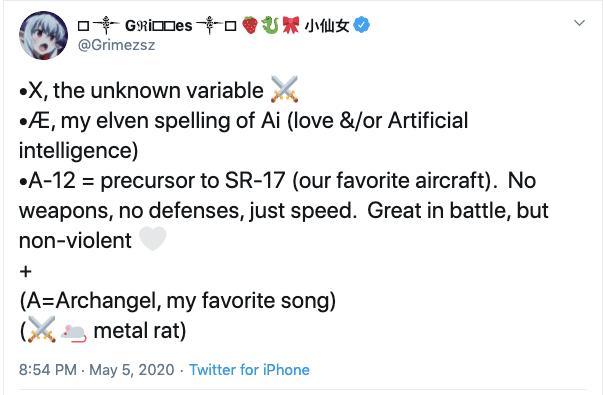Click the blue verified badge

[x=361, y=25]
